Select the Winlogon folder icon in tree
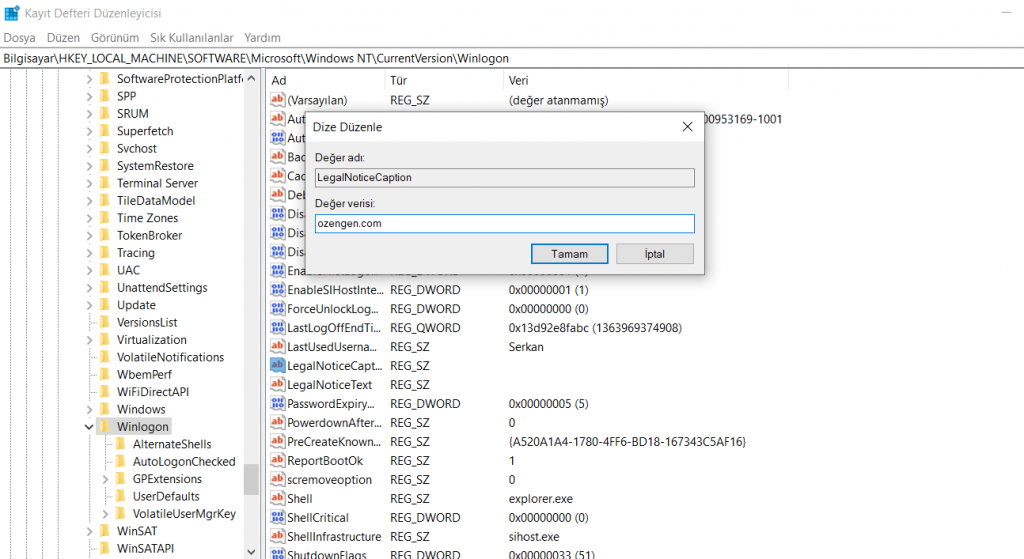The width and height of the screenshot is (1024, 559). coord(105,427)
